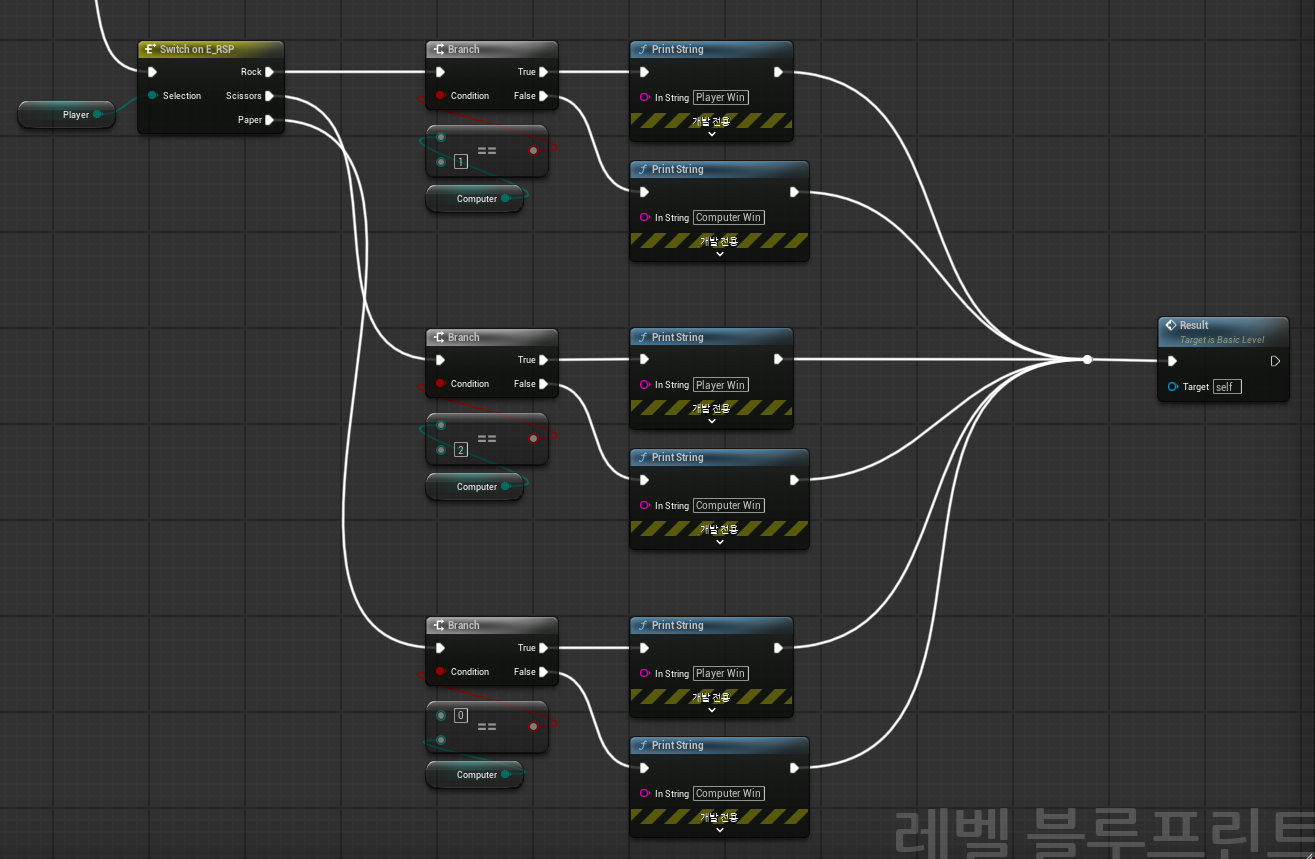Screen dimensions: 1315x859
Task: Click the Condition pin on the Branch above == 0
Action: tap(440, 672)
